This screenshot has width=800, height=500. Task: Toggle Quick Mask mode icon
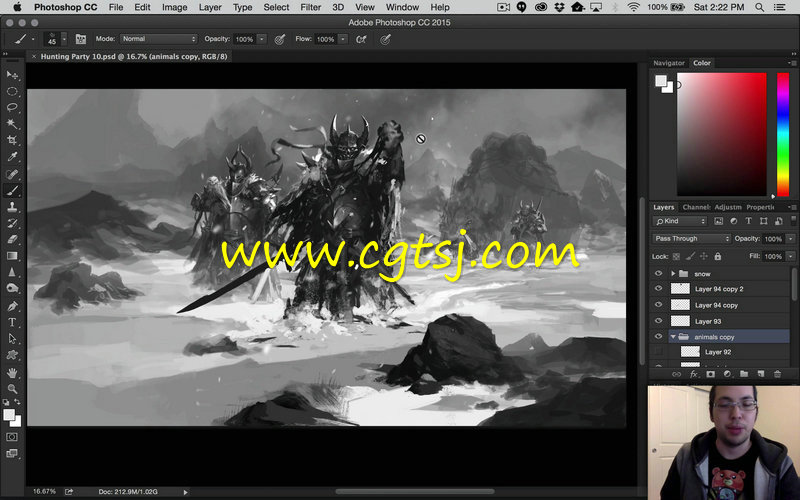pos(12,437)
